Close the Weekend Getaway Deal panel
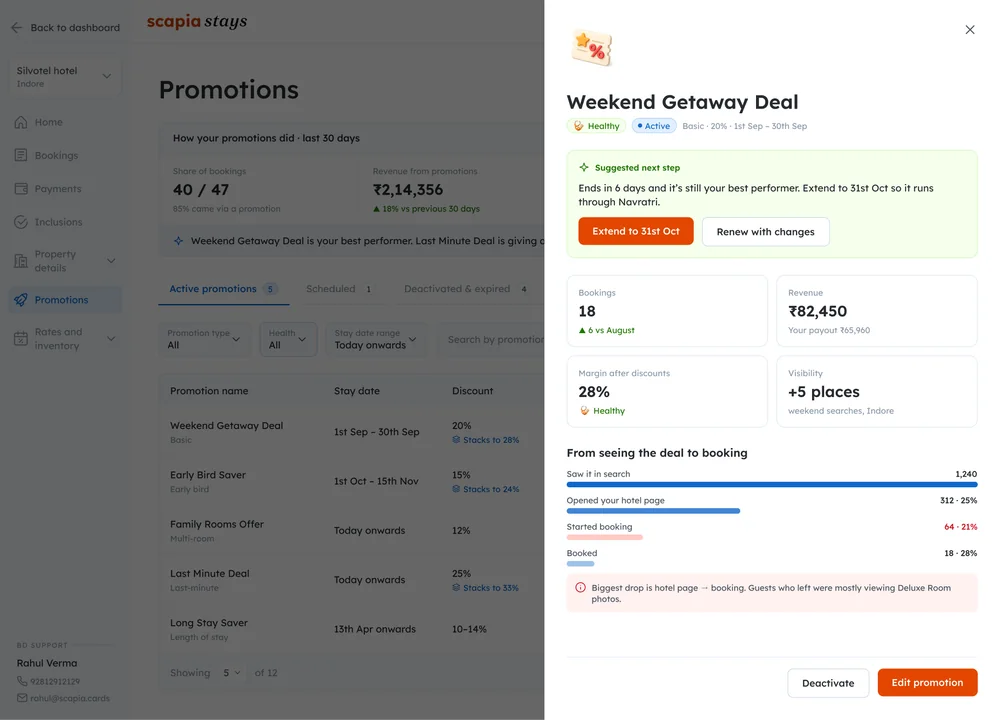 click(969, 29)
